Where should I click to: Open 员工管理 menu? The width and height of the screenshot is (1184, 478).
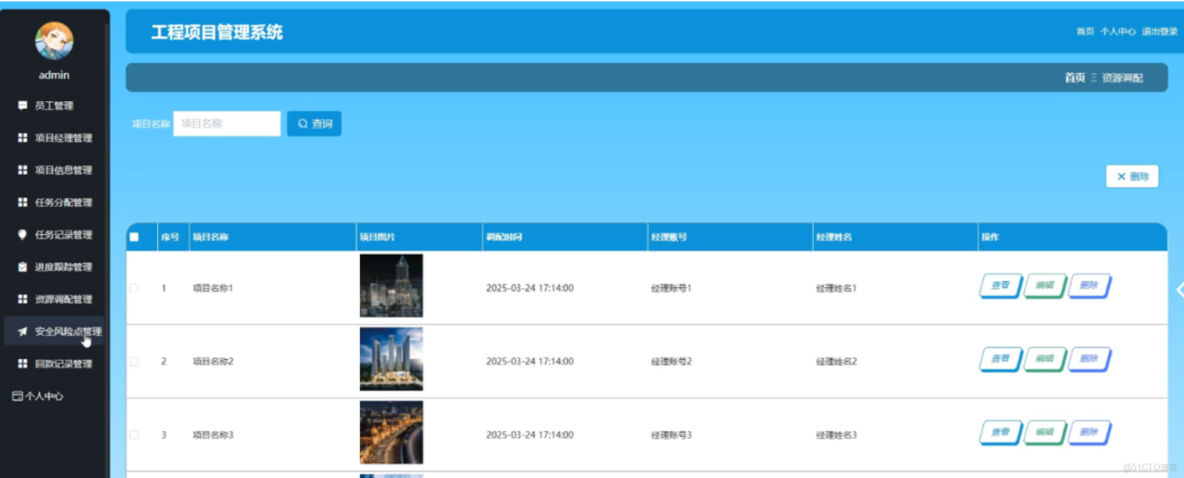pyautogui.click(x=54, y=106)
